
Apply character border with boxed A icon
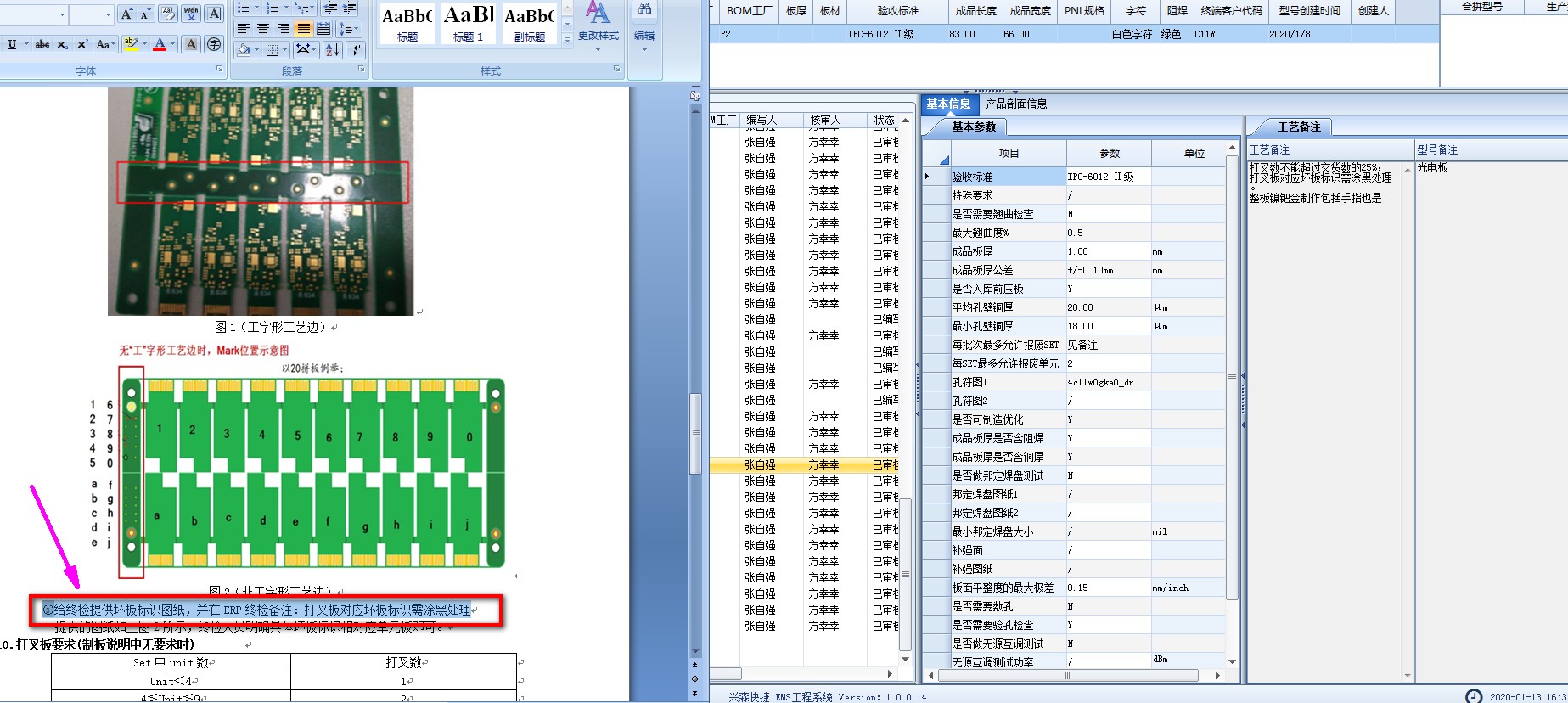click(x=214, y=14)
